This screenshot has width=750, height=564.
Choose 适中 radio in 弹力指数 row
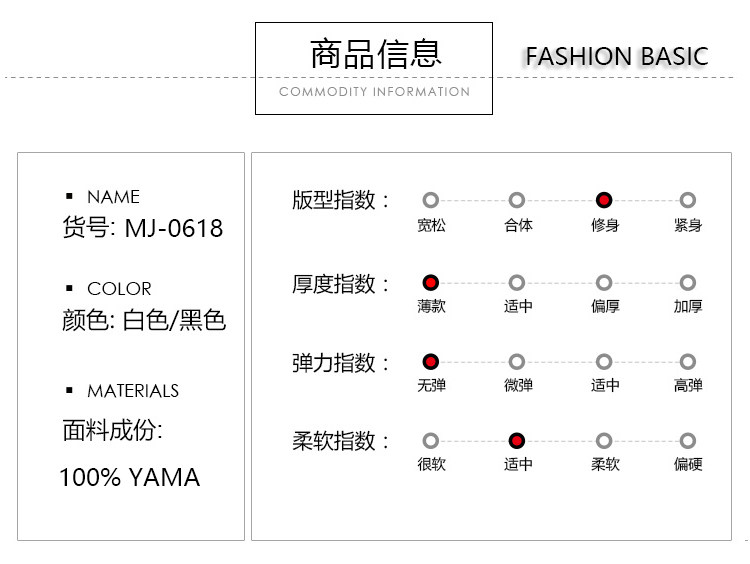(x=604, y=361)
